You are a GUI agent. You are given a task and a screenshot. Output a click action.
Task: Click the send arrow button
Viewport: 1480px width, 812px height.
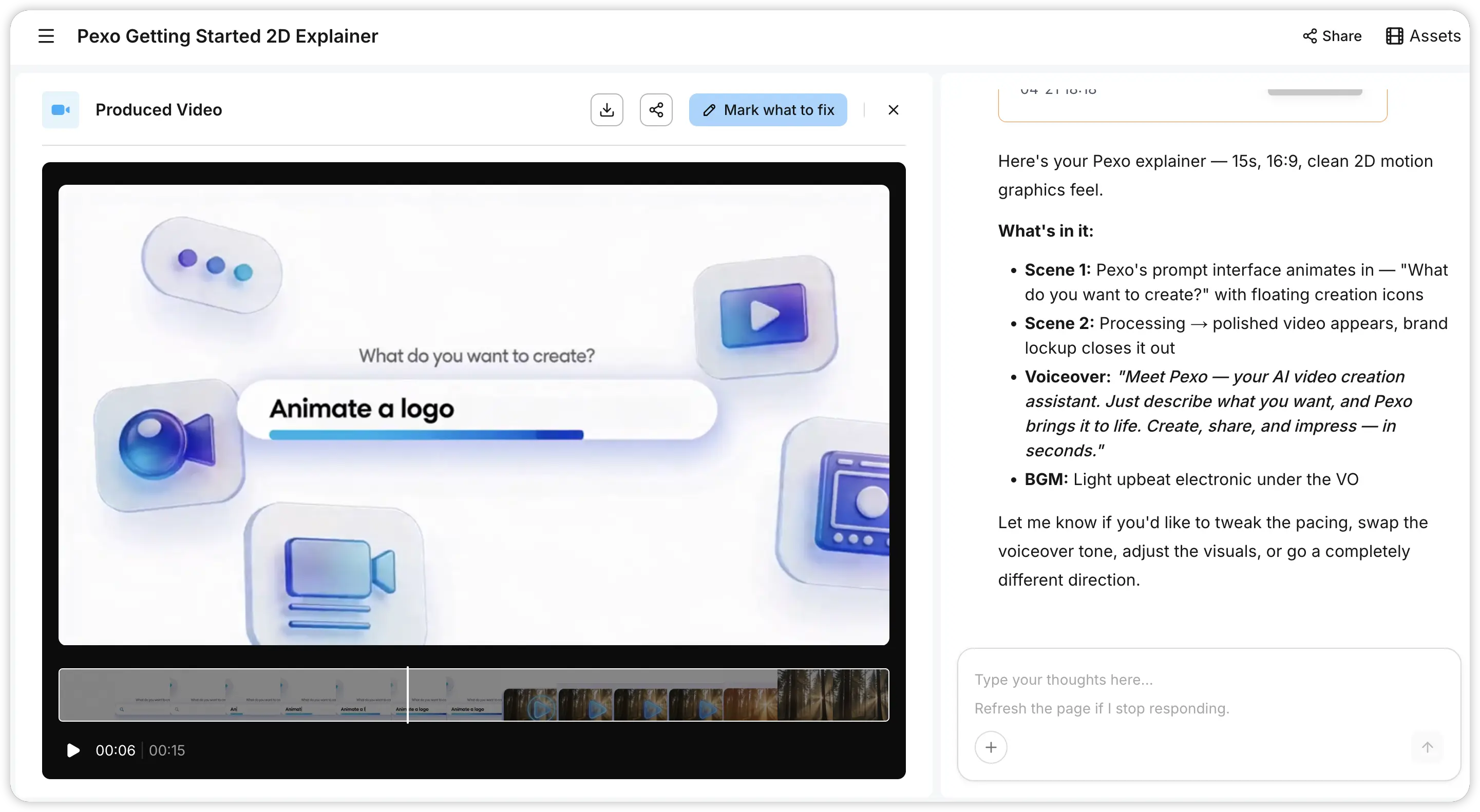click(1427, 747)
